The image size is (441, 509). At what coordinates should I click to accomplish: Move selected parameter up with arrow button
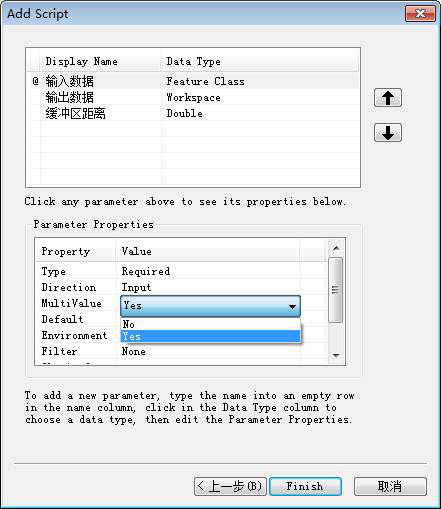point(388,98)
